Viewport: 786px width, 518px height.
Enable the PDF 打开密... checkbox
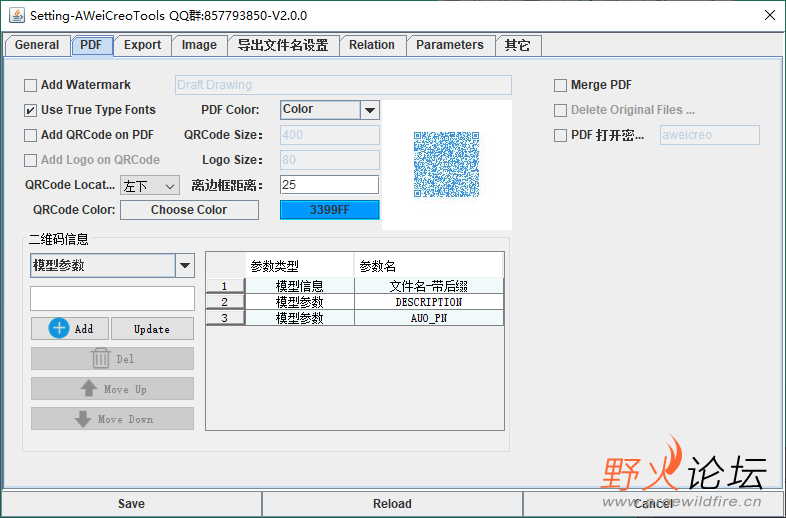click(560, 135)
